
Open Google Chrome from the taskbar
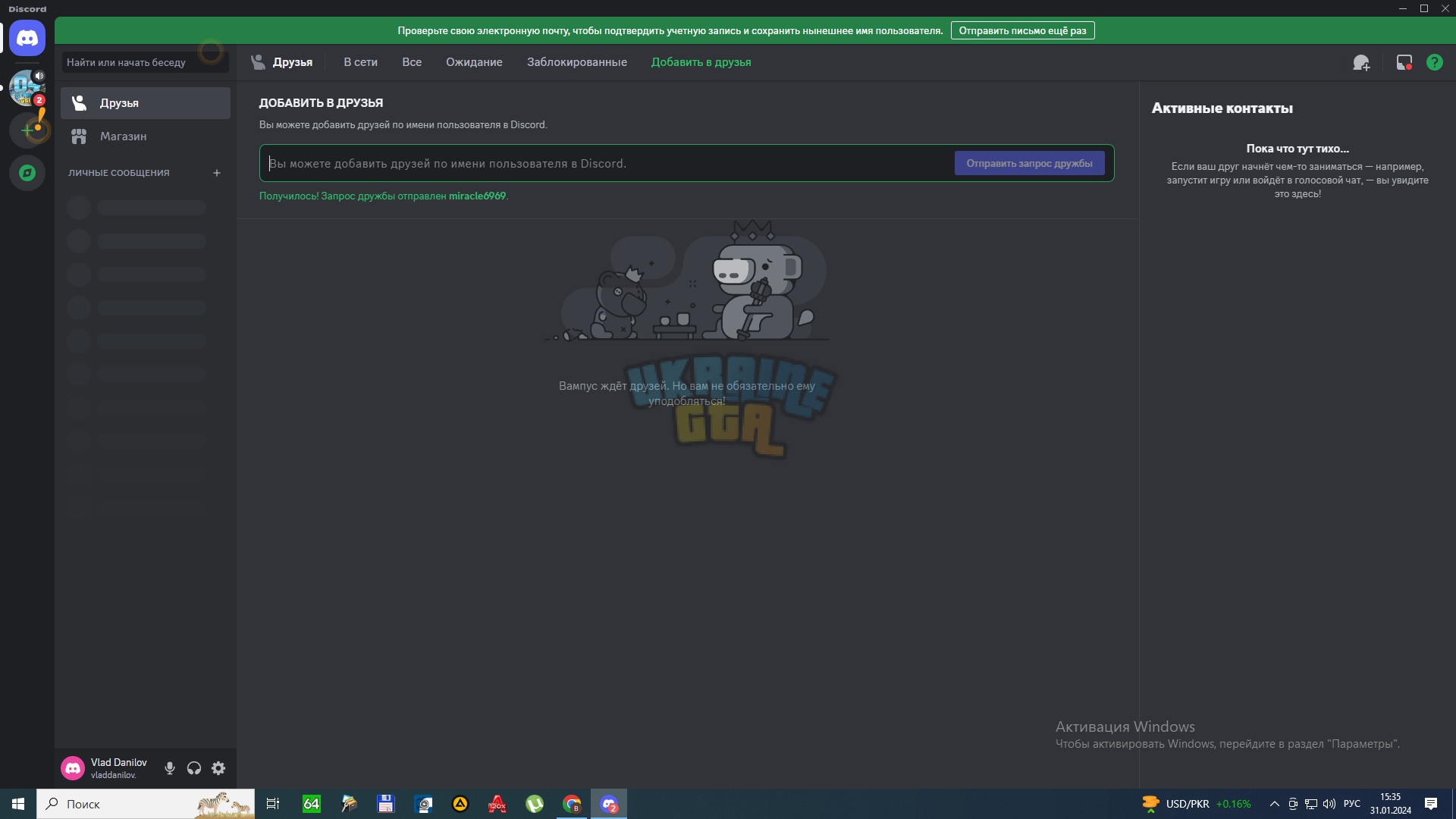(x=572, y=804)
